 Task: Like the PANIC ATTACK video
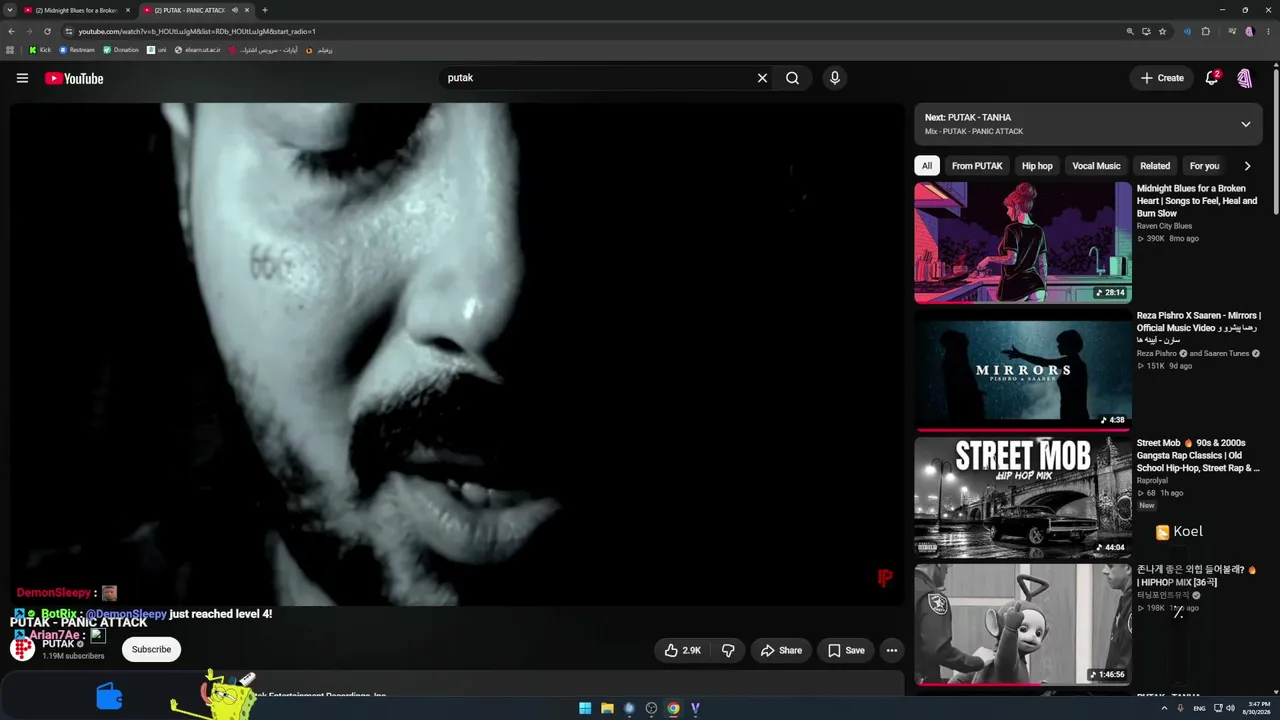click(683, 650)
